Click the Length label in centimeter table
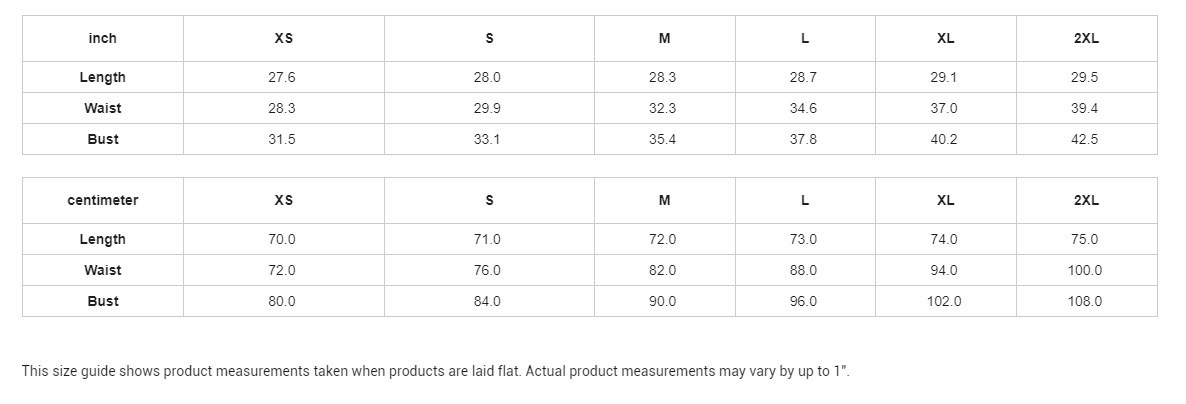Viewport: 1186px width, 404px height. pos(102,239)
